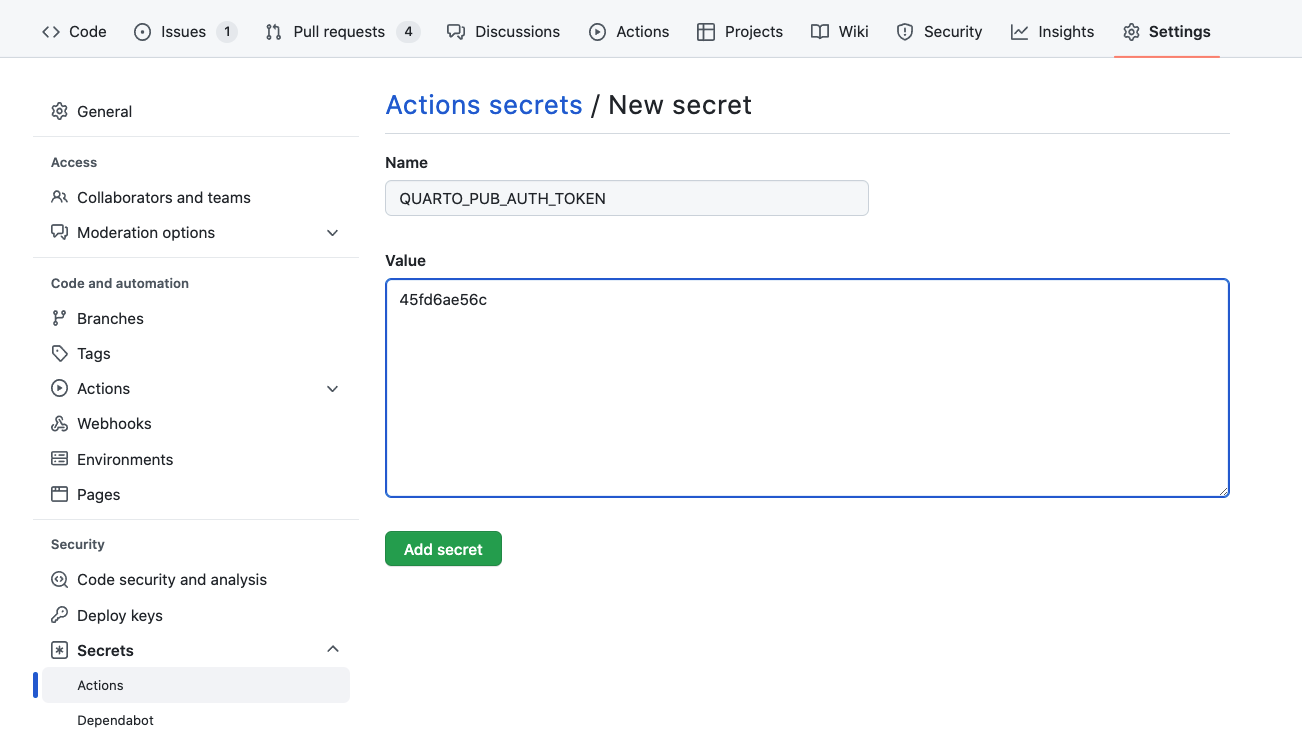
Task: Select Dependabot under Secrets
Action: pos(115,720)
